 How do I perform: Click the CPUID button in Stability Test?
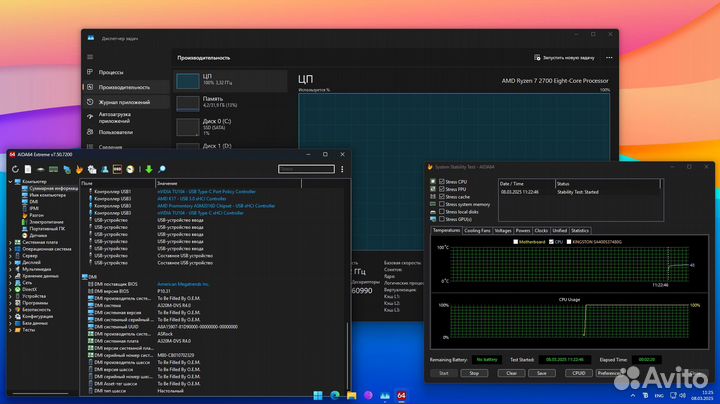tap(579, 373)
